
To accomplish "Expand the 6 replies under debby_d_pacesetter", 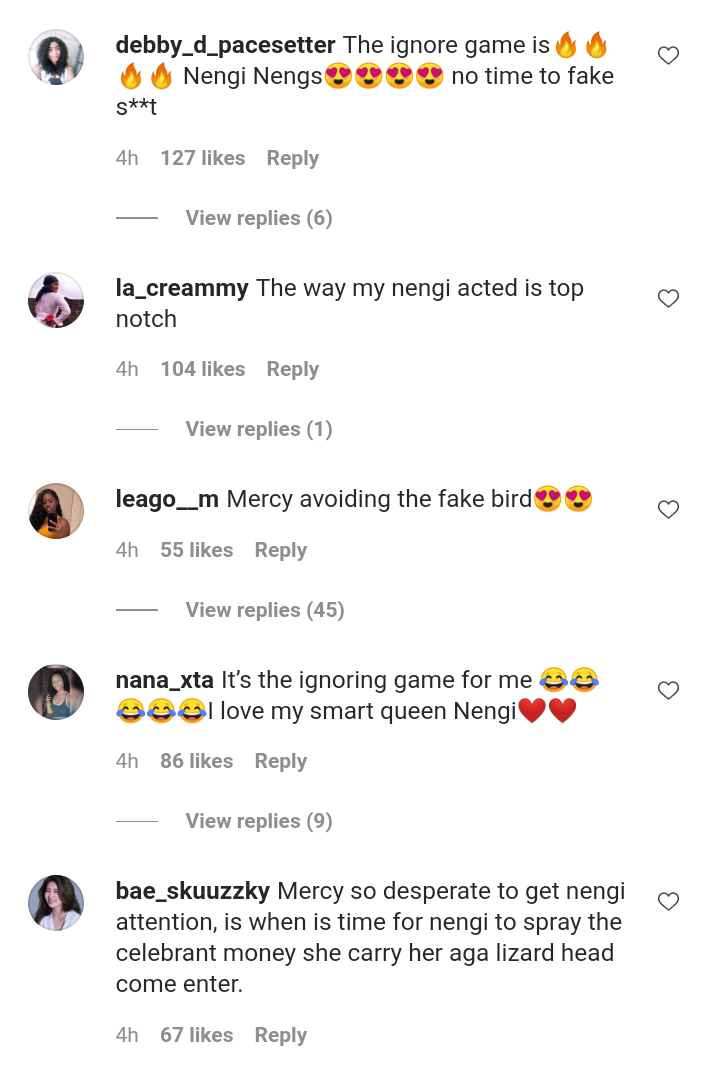I will 258,218.
